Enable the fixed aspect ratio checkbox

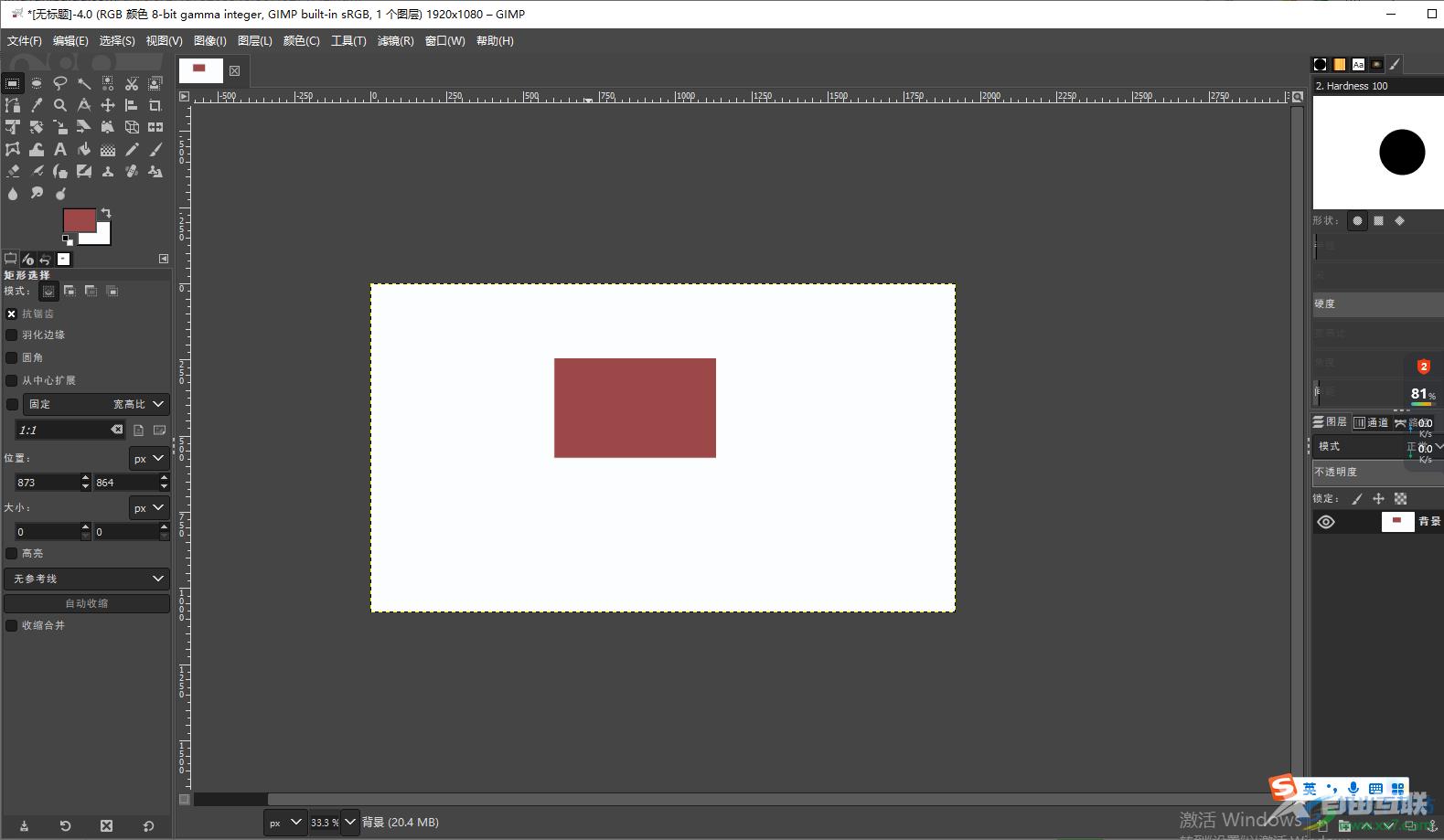(12, 404)
